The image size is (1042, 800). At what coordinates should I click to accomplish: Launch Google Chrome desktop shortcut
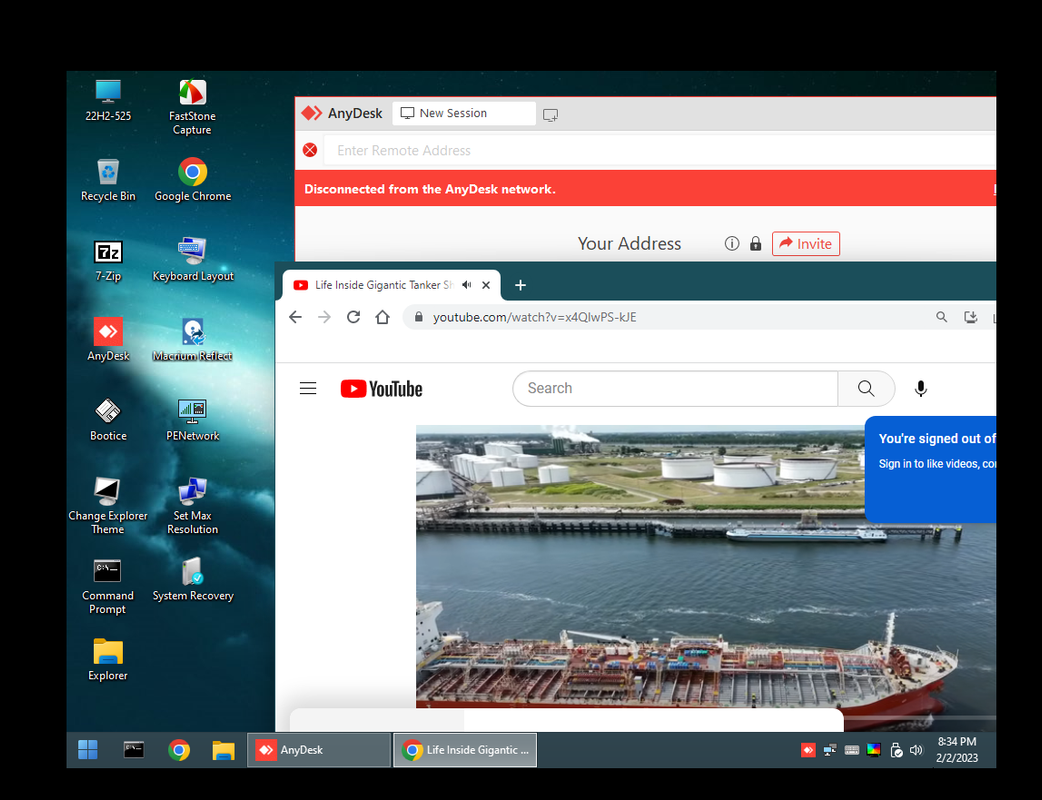click(x=193, y=180)
